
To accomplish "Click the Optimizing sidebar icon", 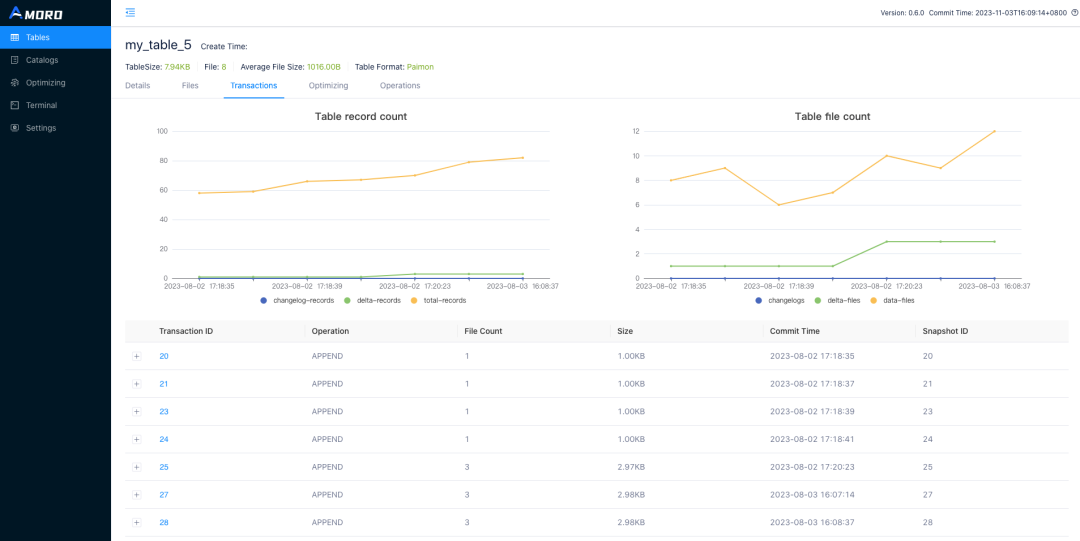I will pyautogui.click(x=15, y=83).
